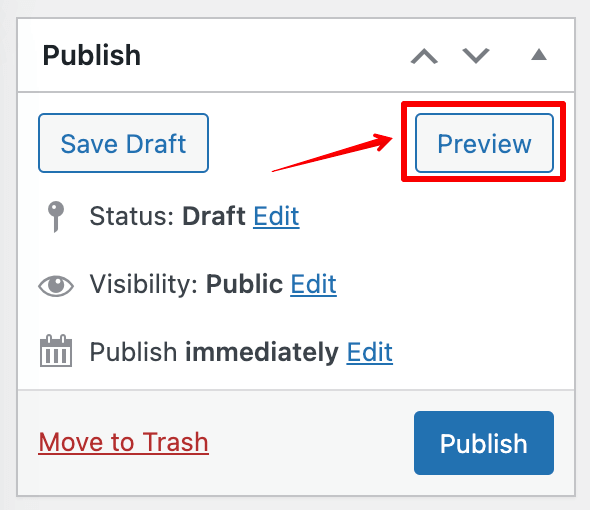Click the eye icon beside Visibility
The height and width of the screenshot is (510, 590).
point(56,286)
